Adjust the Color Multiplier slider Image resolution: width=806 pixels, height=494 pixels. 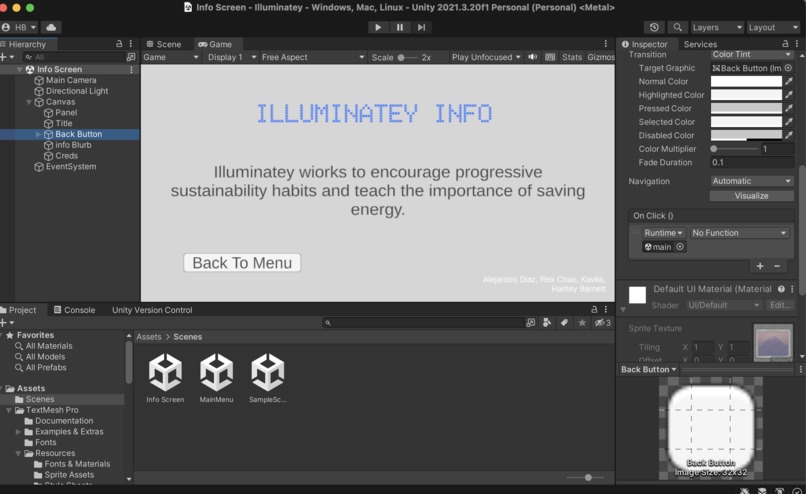[x=734, y=149]
